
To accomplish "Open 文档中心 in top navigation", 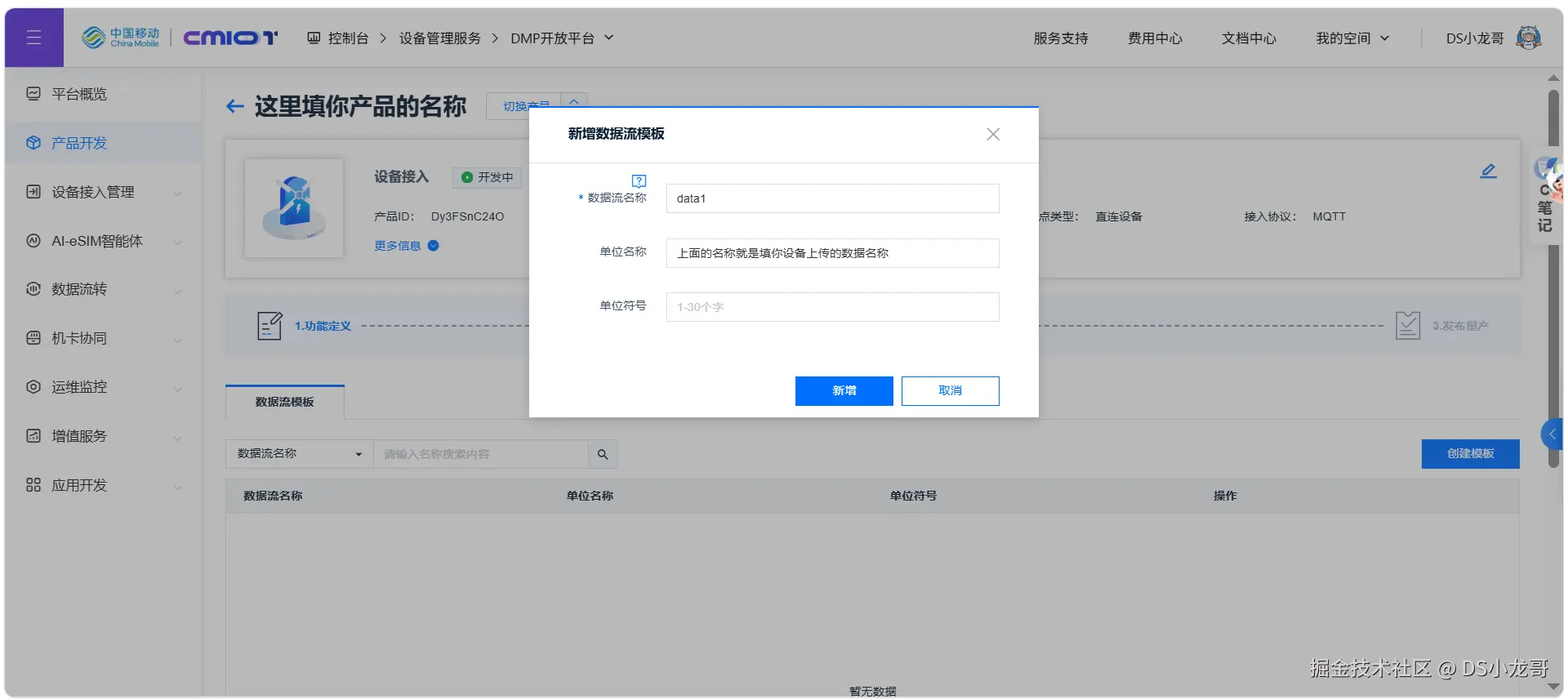I will (x=1249, y=38).
